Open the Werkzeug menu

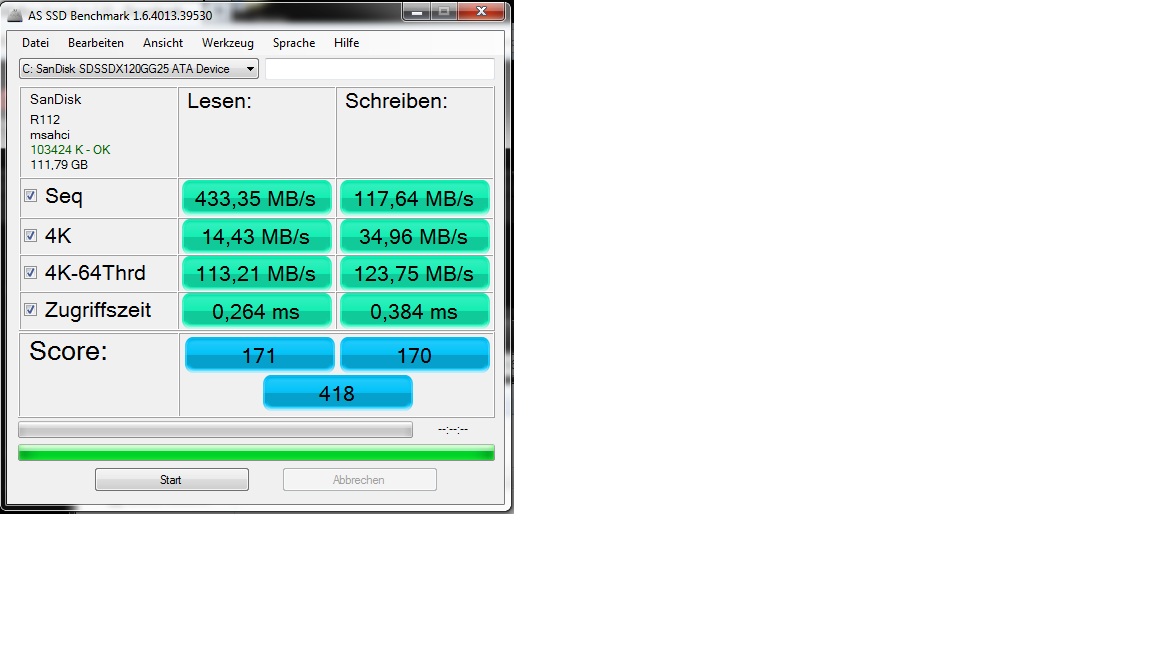[x=228, y=43]
